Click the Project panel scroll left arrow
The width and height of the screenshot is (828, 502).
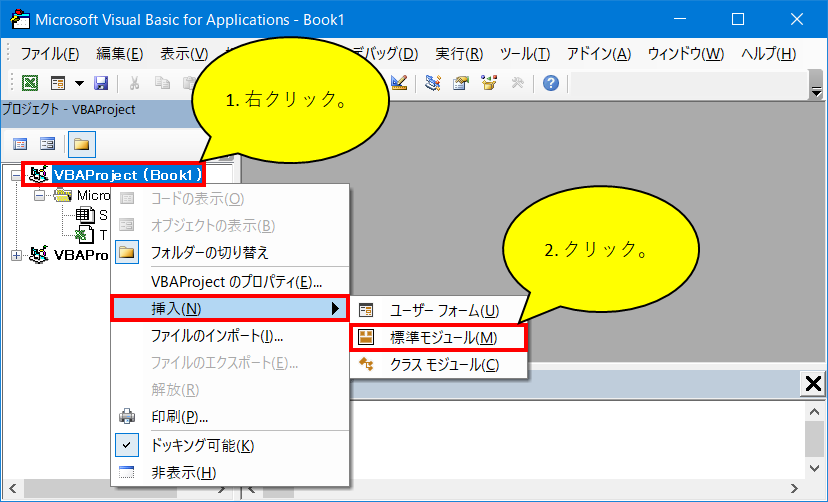click(13, 489)
